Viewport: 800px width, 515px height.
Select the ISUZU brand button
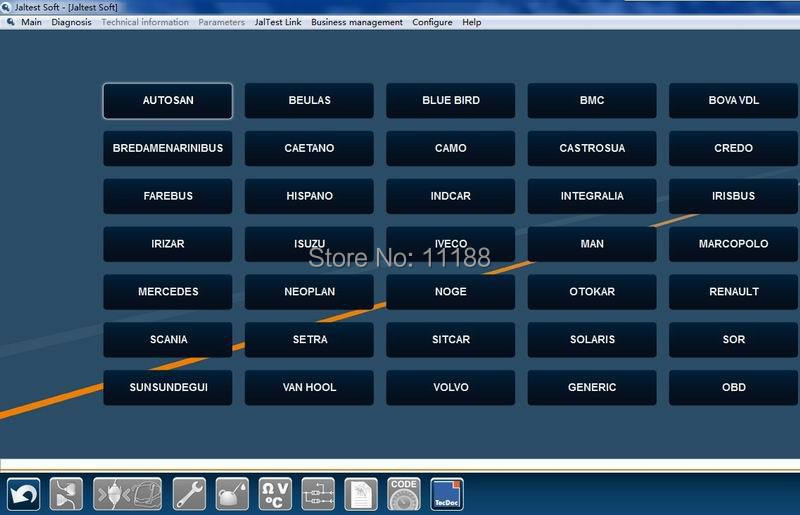pyautogui.click(x=309, y=244)
